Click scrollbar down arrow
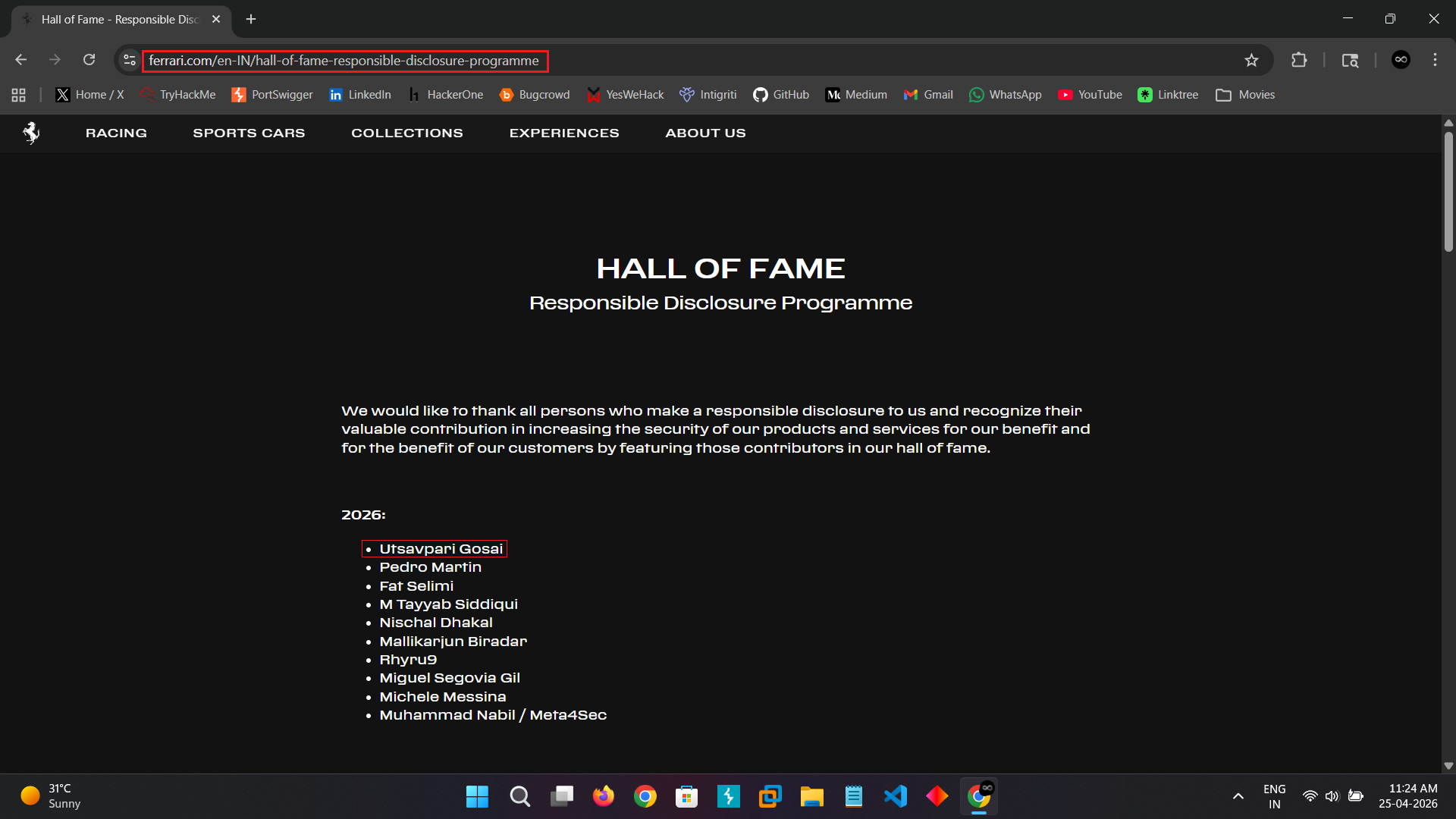This screenshot has width=1456, height=819. 1448,766
